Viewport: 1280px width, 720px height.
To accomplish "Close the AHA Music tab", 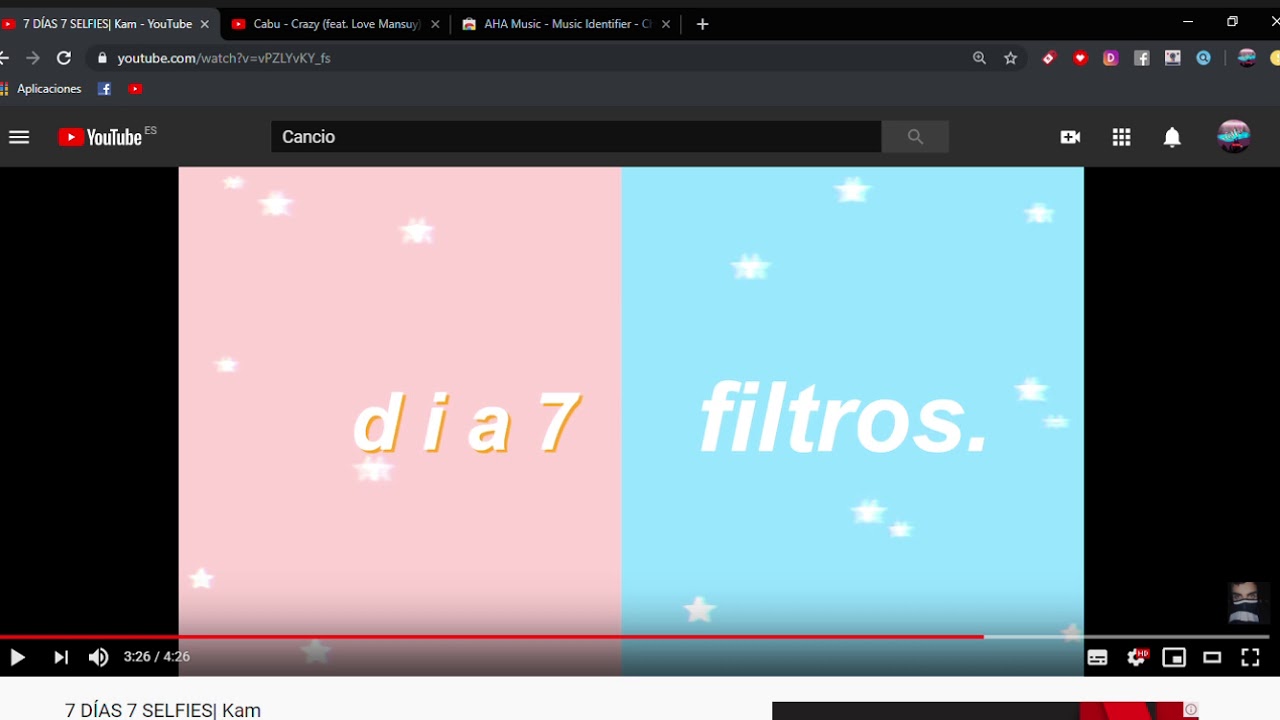I will coord(665,24).
